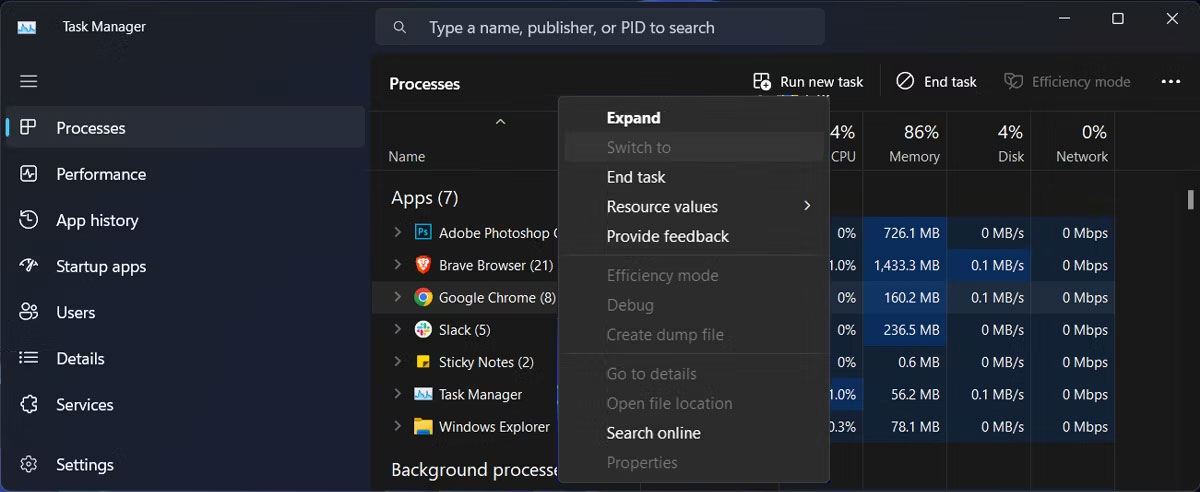Expand the Sticky Notes process group
This screenshot has width=1200, height=492.
click(x=397, y=362)
